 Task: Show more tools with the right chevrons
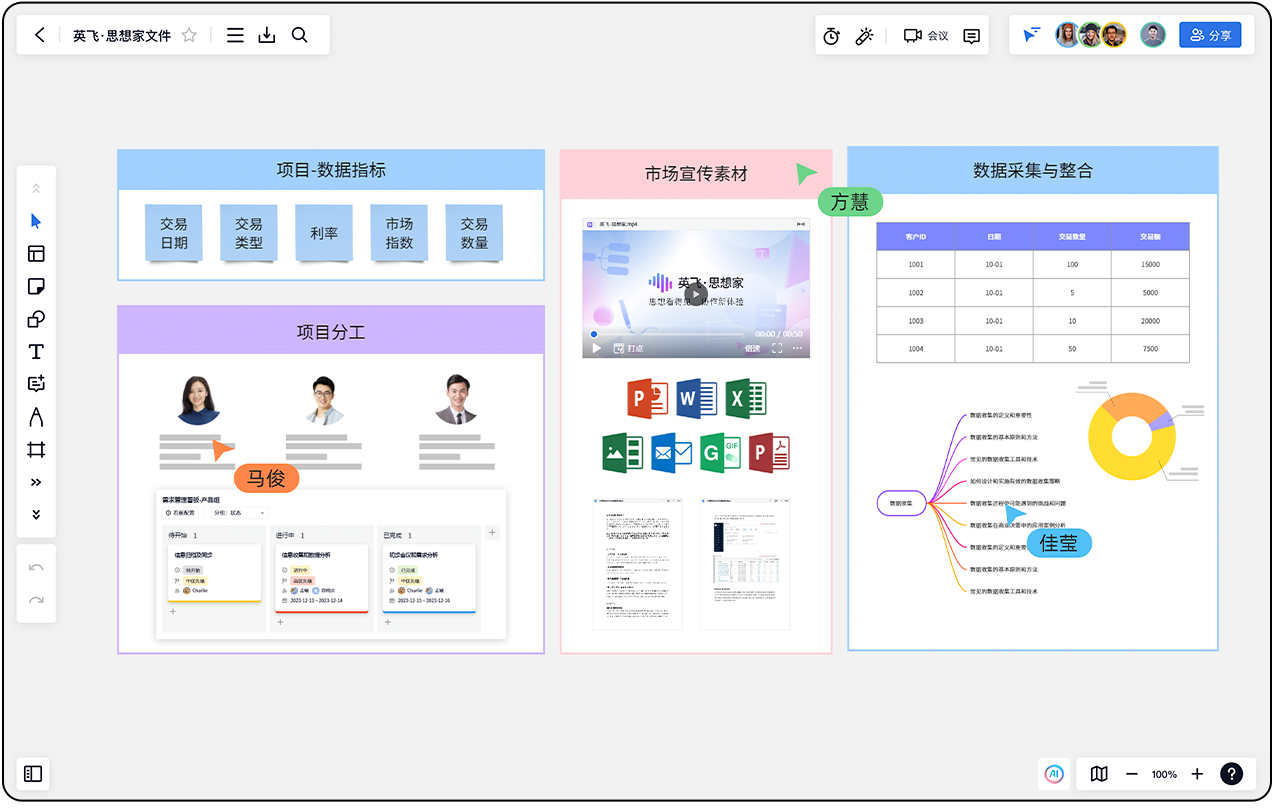point(37,482)
